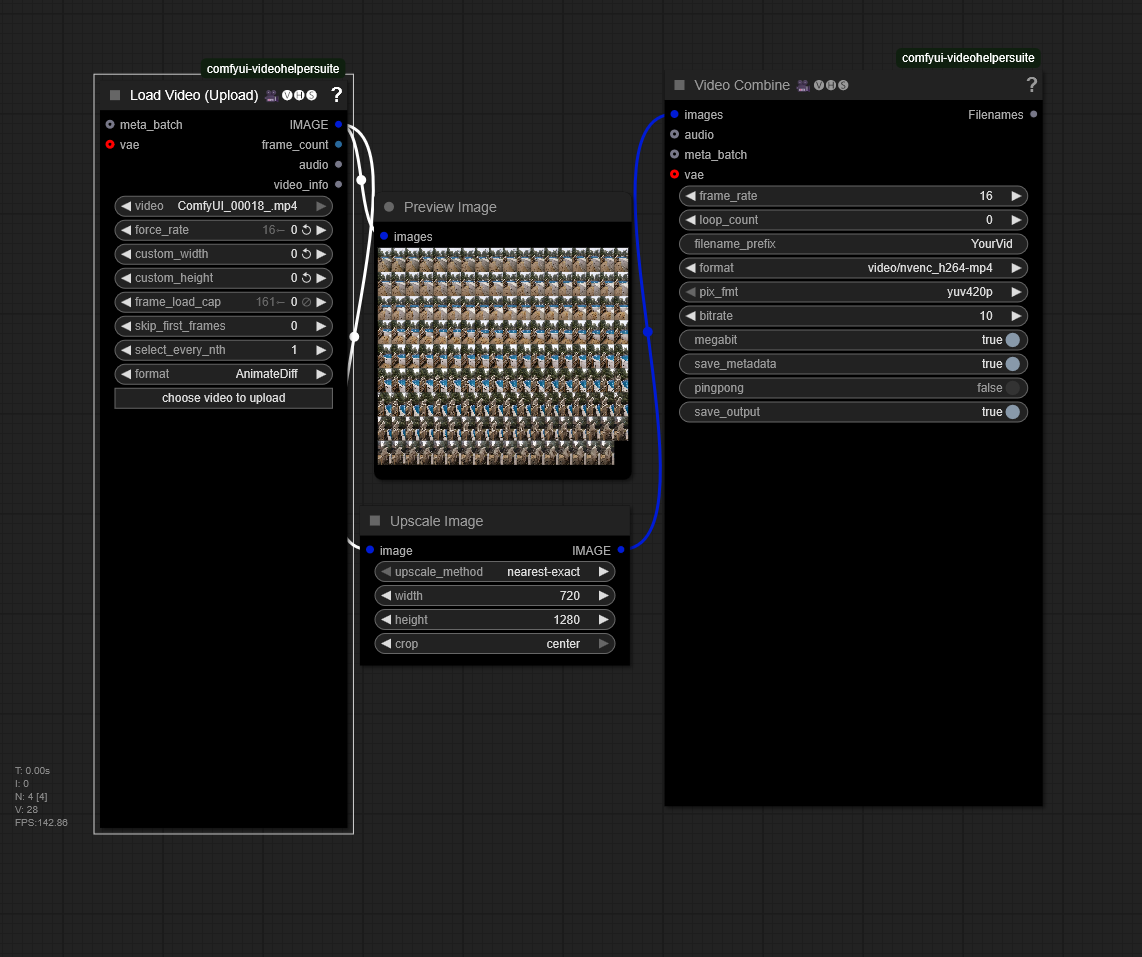
Task: Click images input dot on Preview Image
Action: tap(384, 236)
